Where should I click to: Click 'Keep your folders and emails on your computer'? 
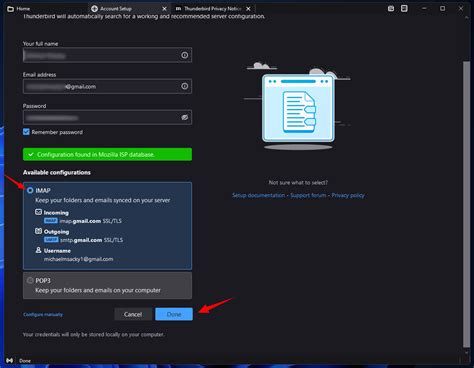click(x=98, y=290)
